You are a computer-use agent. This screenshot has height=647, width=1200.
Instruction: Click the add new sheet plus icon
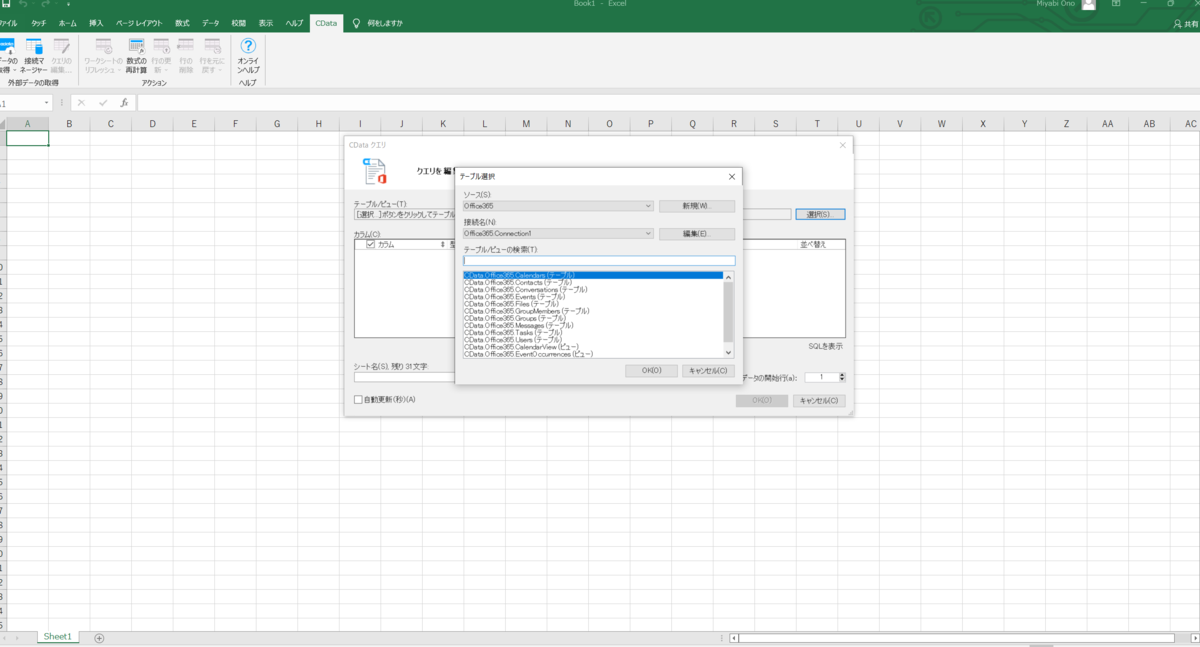pyautogui.click(x=99, y=637)
